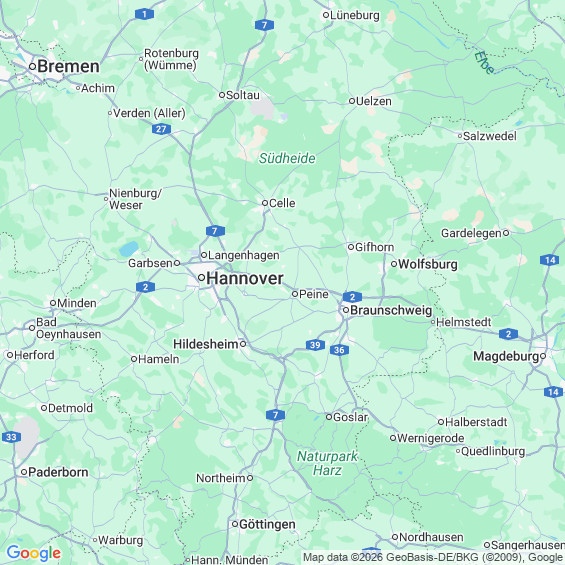Click the Braunschweig city label

391,310
